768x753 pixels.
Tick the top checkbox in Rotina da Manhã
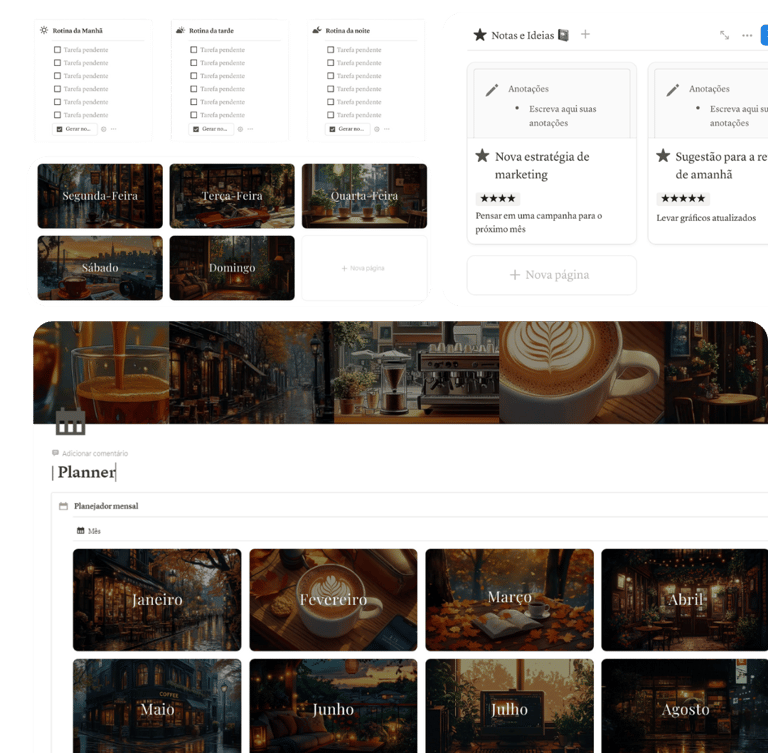(57, 49)
